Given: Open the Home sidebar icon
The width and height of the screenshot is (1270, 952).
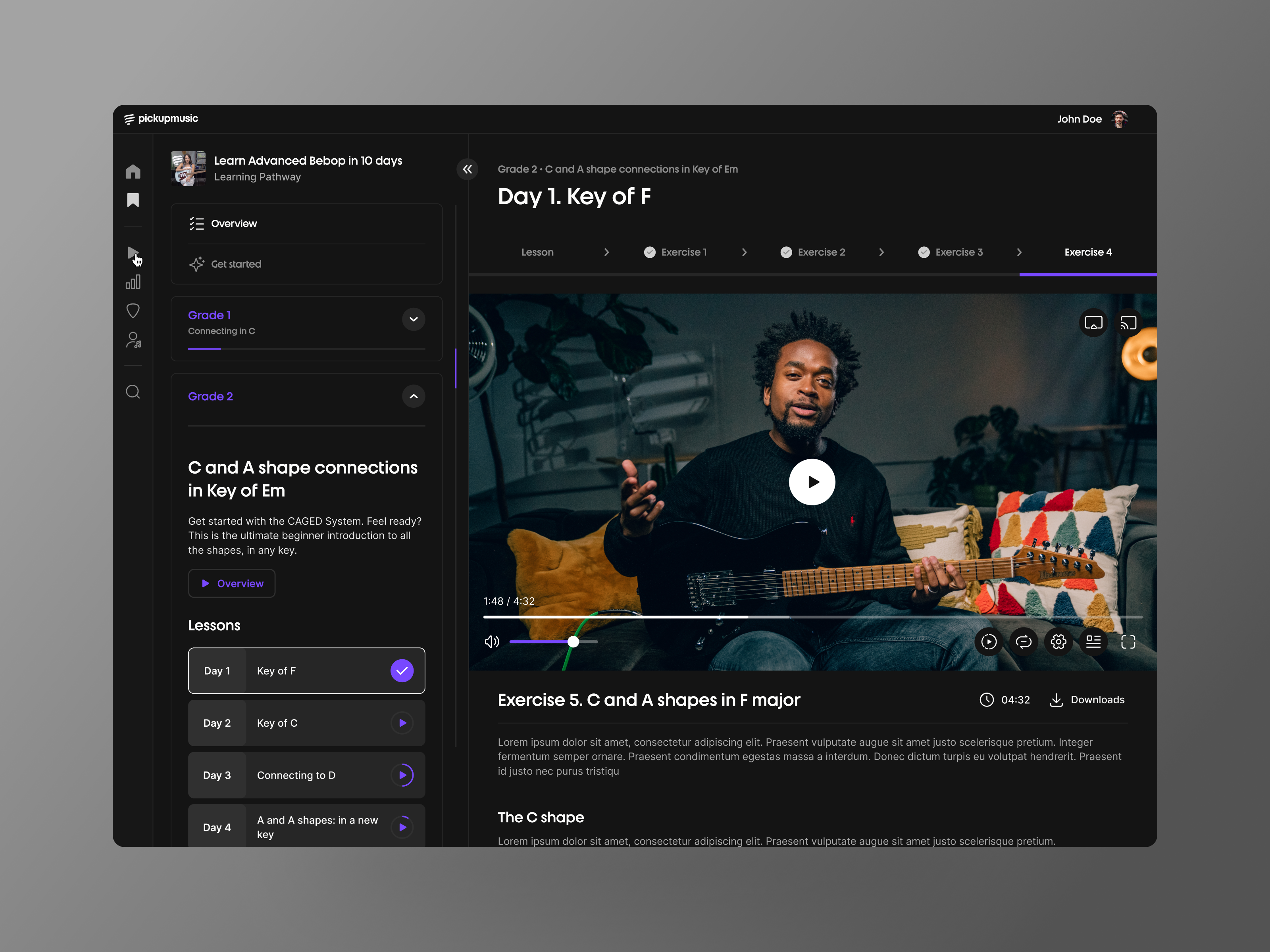Looking at the screenshot, I should (133, 171).
